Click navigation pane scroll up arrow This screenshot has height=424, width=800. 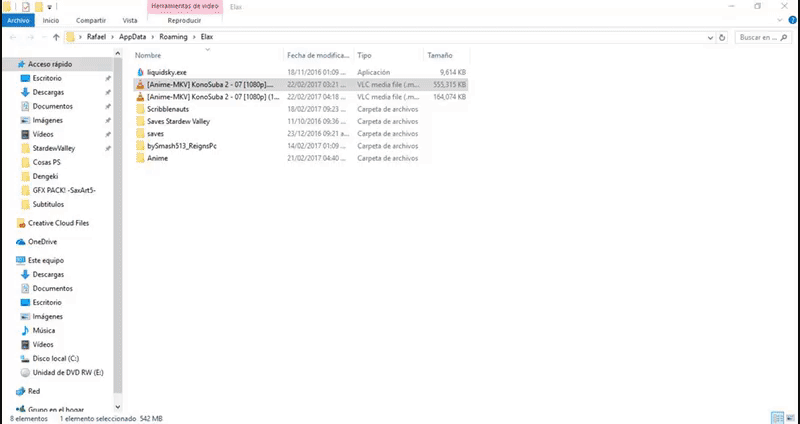(118, 53)
